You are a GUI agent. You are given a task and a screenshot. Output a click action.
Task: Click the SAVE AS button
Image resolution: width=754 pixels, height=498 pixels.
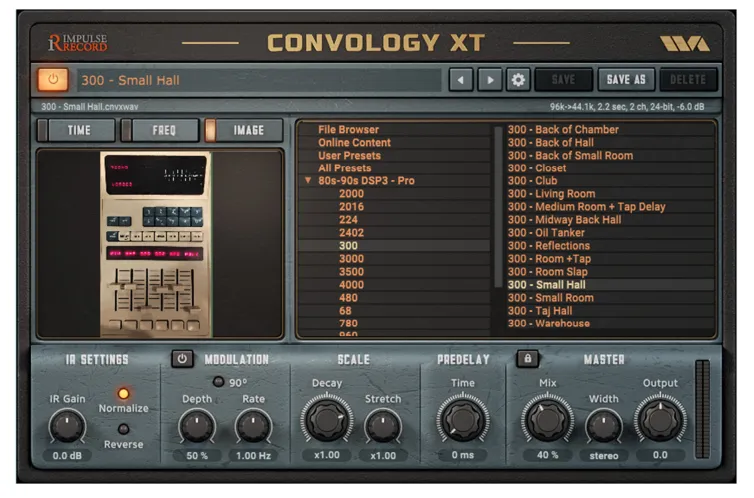click(626, 79)
